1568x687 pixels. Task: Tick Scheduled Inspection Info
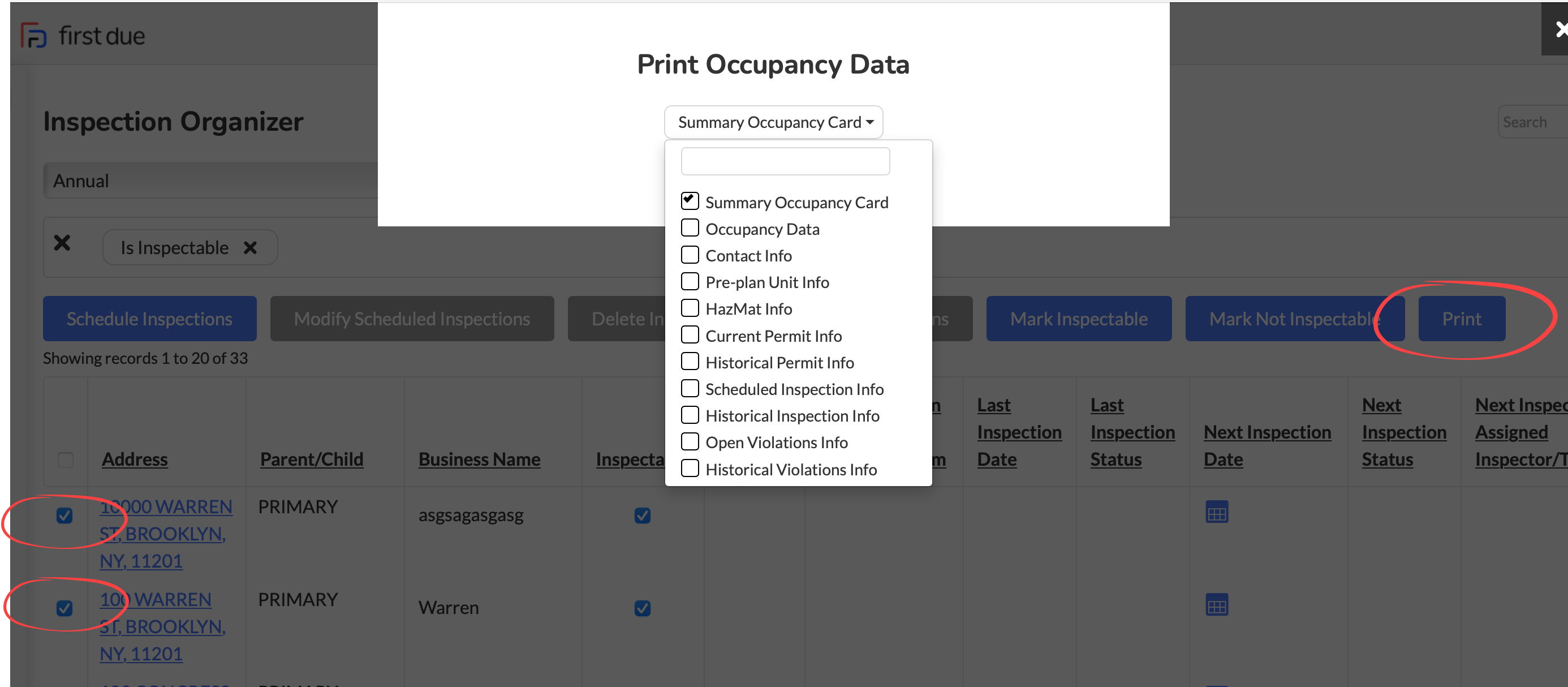coord(690,388)
